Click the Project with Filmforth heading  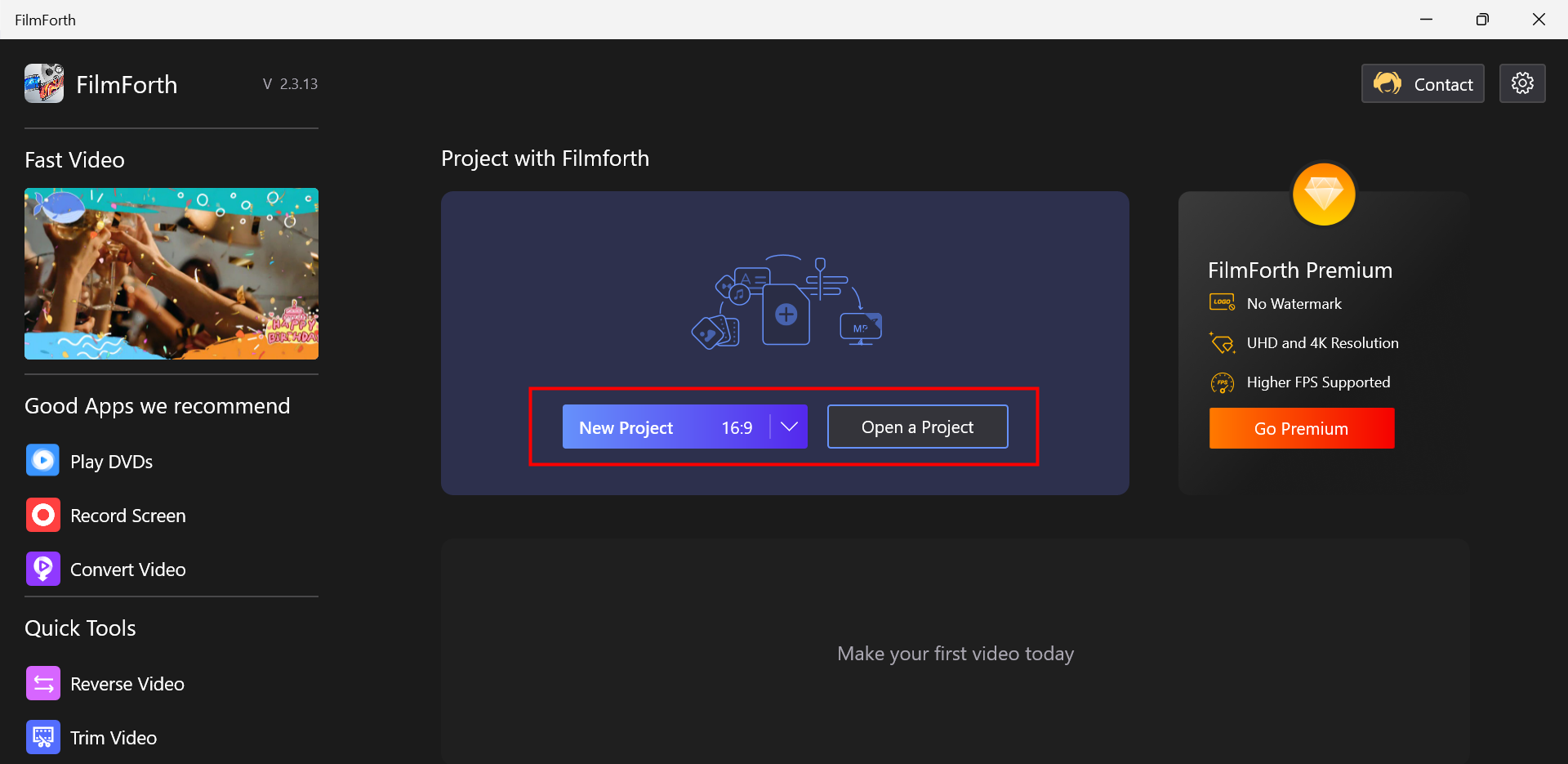click(545, 159)
